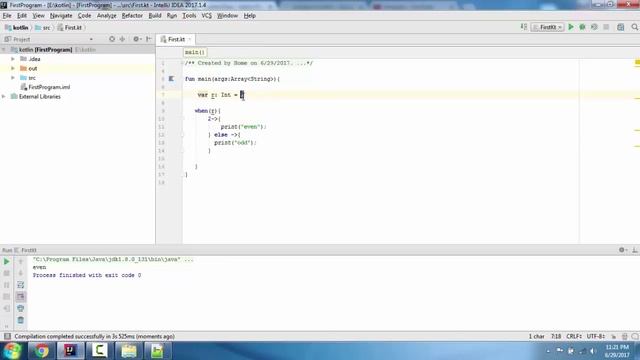
Task: Switch to the First.kt editor tab
Action: click(x=176, y=39)
